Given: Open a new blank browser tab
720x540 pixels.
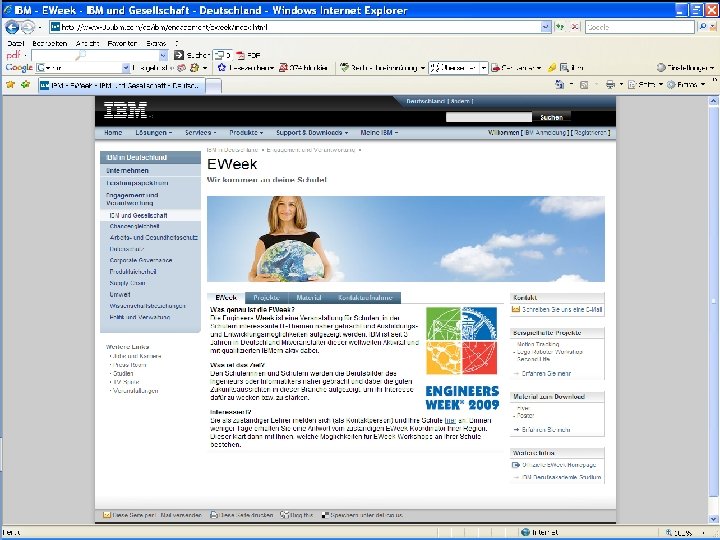Looking at the screenshot, I should click(214, 85).
